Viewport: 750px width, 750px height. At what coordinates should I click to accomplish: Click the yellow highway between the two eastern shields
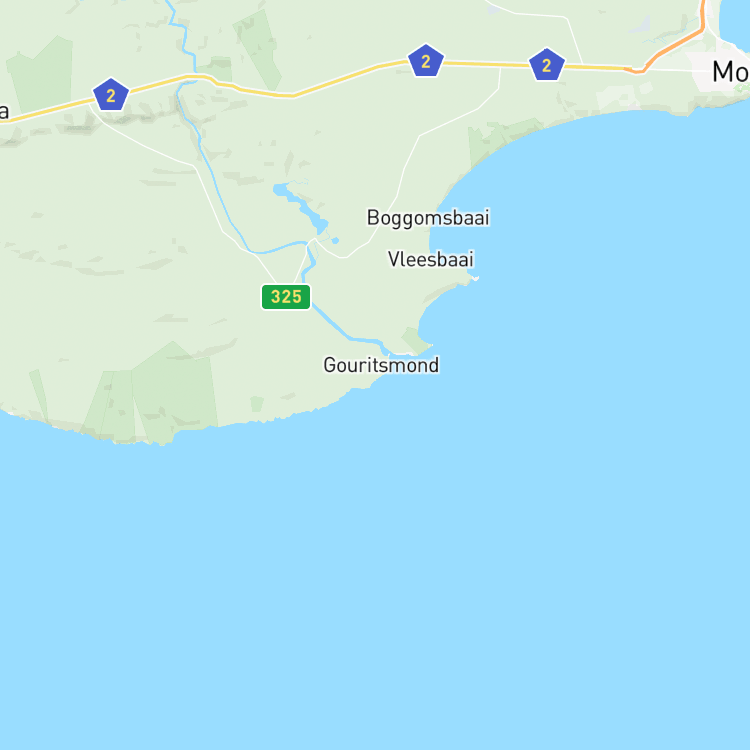486,63
